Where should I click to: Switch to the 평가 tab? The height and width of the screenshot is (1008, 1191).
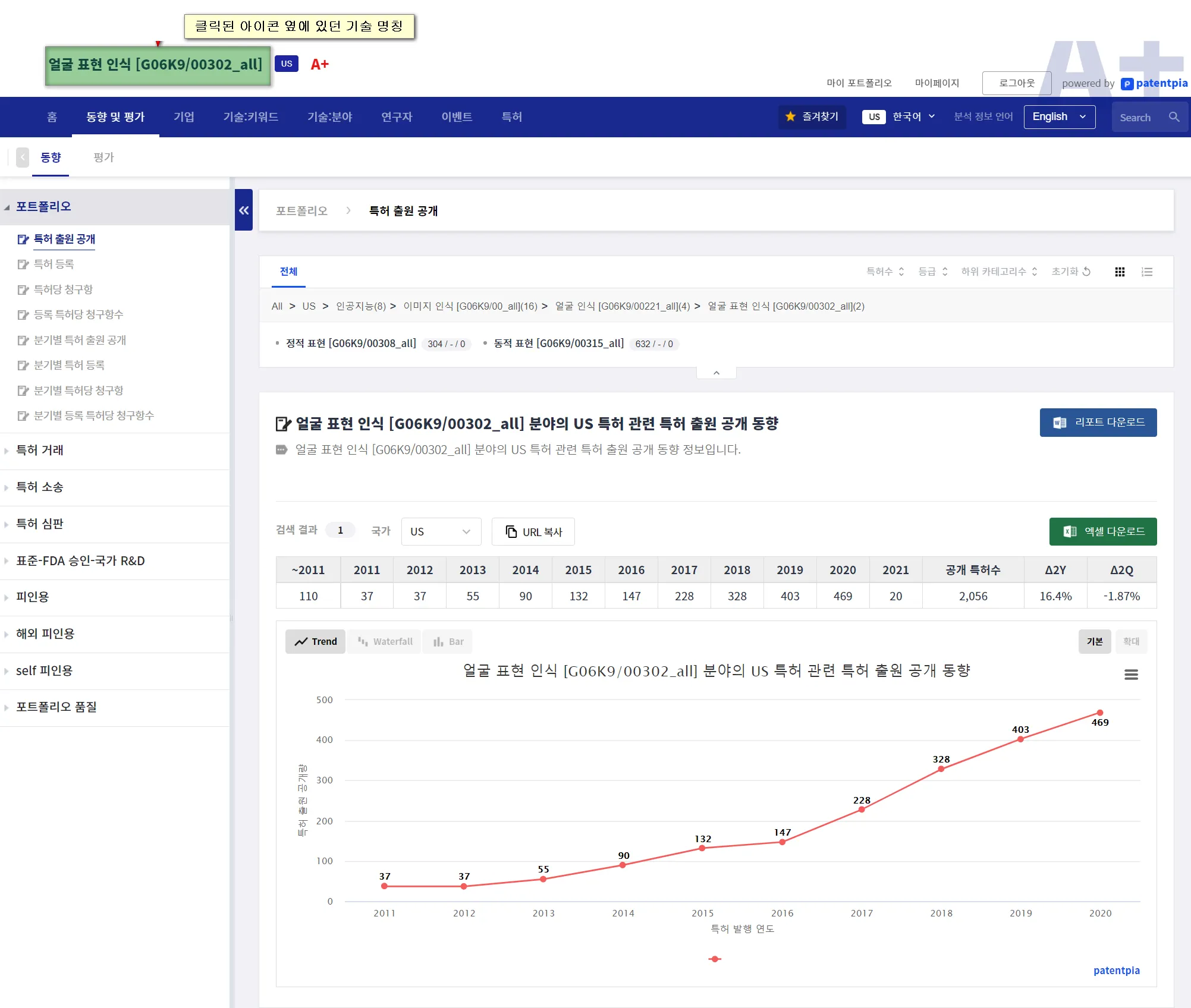[103, 157]
